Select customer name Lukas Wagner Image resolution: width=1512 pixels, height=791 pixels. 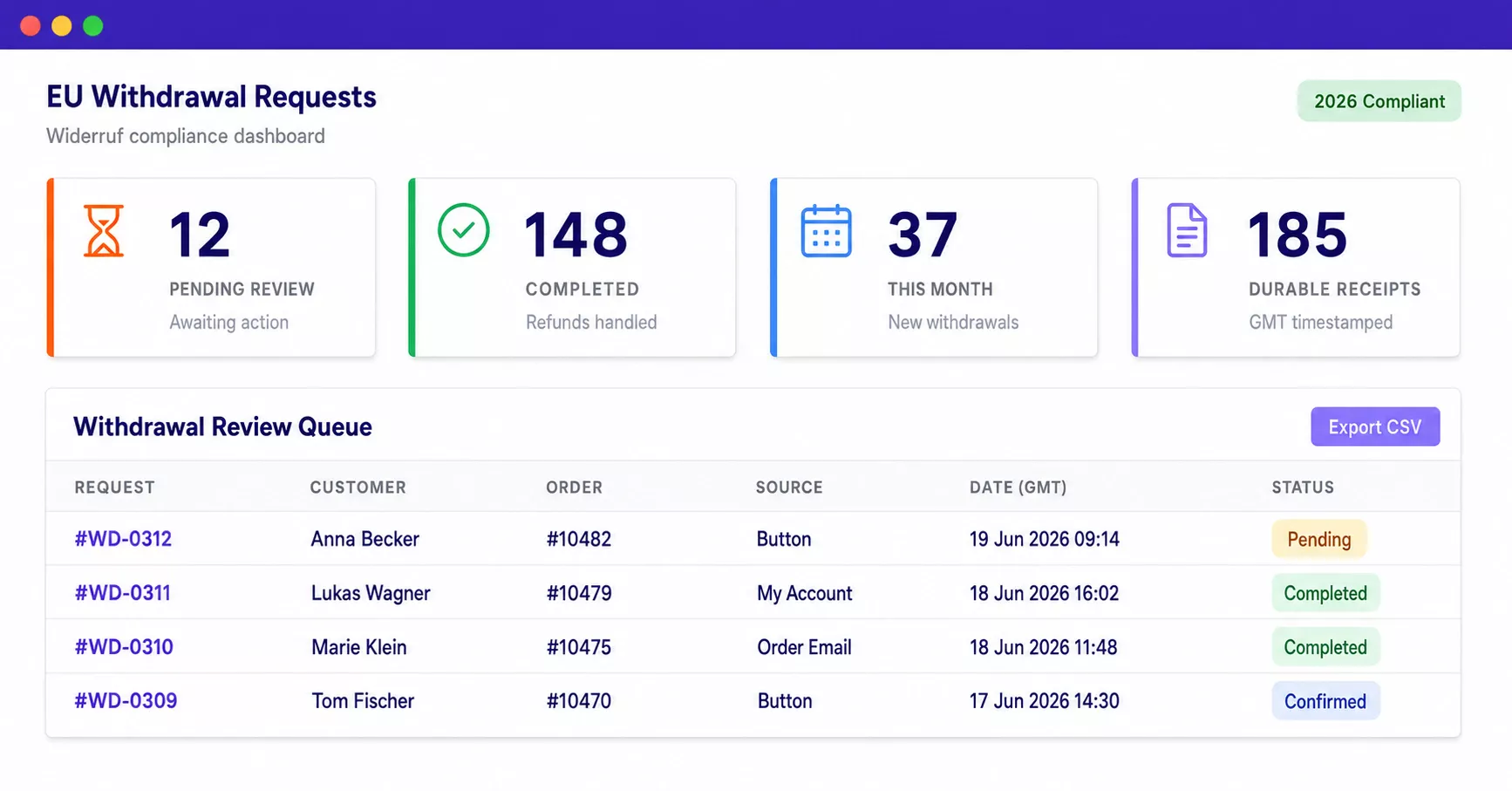click(x=371, y=593)
